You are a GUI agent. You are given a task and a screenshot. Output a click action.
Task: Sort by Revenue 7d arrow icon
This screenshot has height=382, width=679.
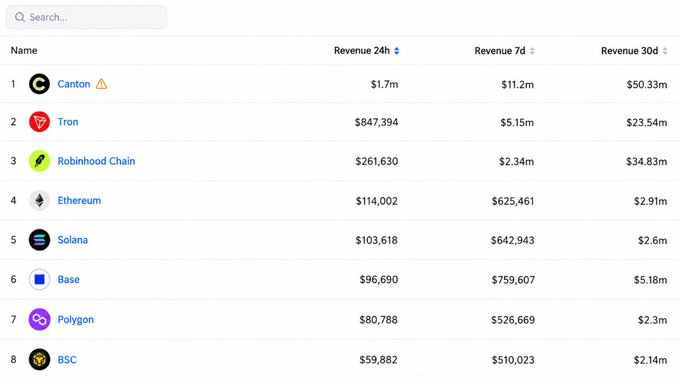(532, 51)
